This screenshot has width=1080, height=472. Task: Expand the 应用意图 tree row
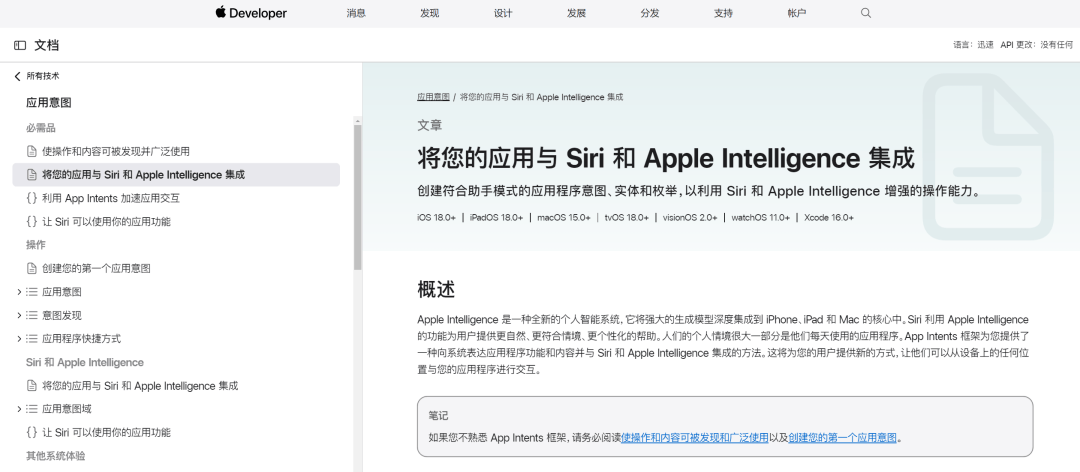coord(19,292)
